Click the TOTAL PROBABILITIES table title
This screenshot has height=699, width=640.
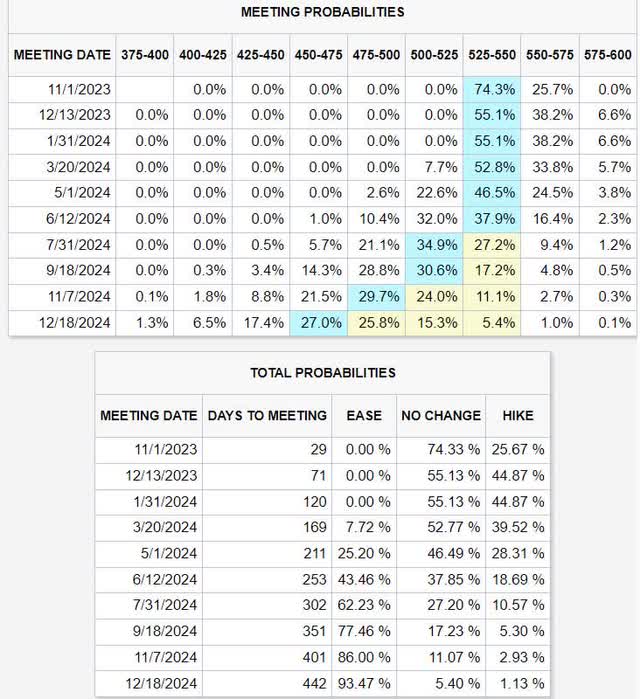323,372
